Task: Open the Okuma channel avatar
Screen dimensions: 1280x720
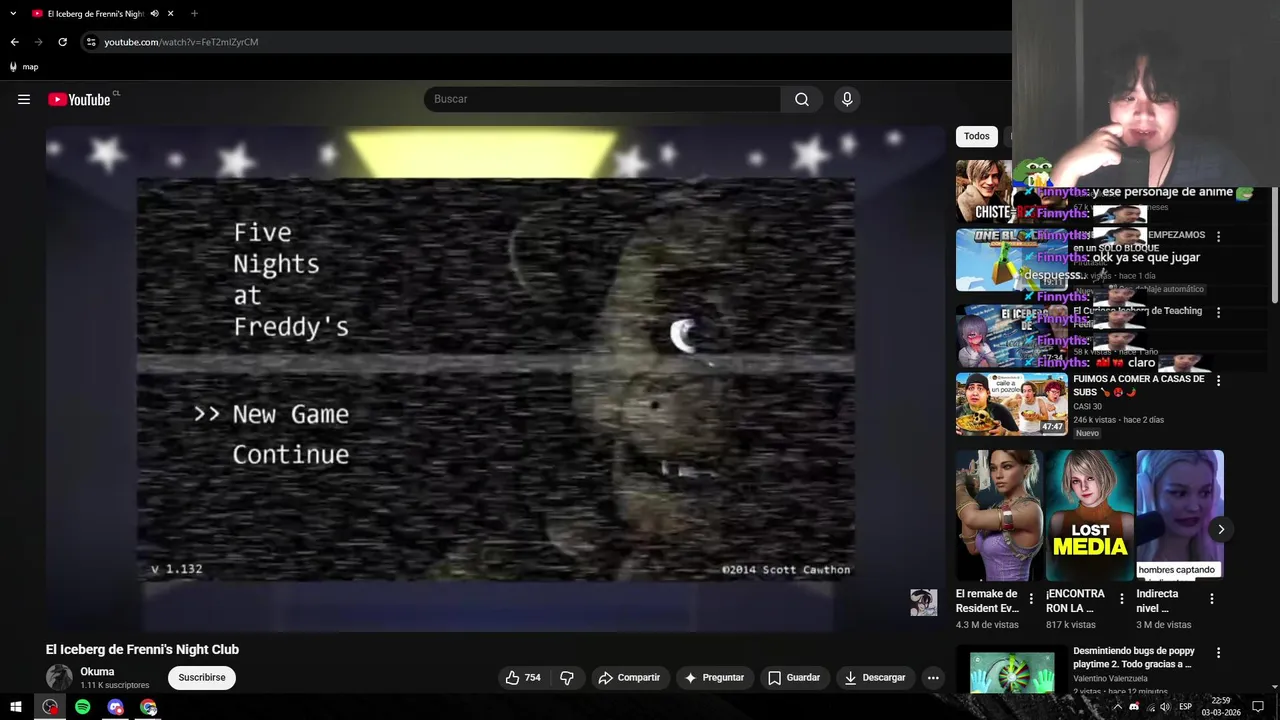Action: [x=59, y=677]
